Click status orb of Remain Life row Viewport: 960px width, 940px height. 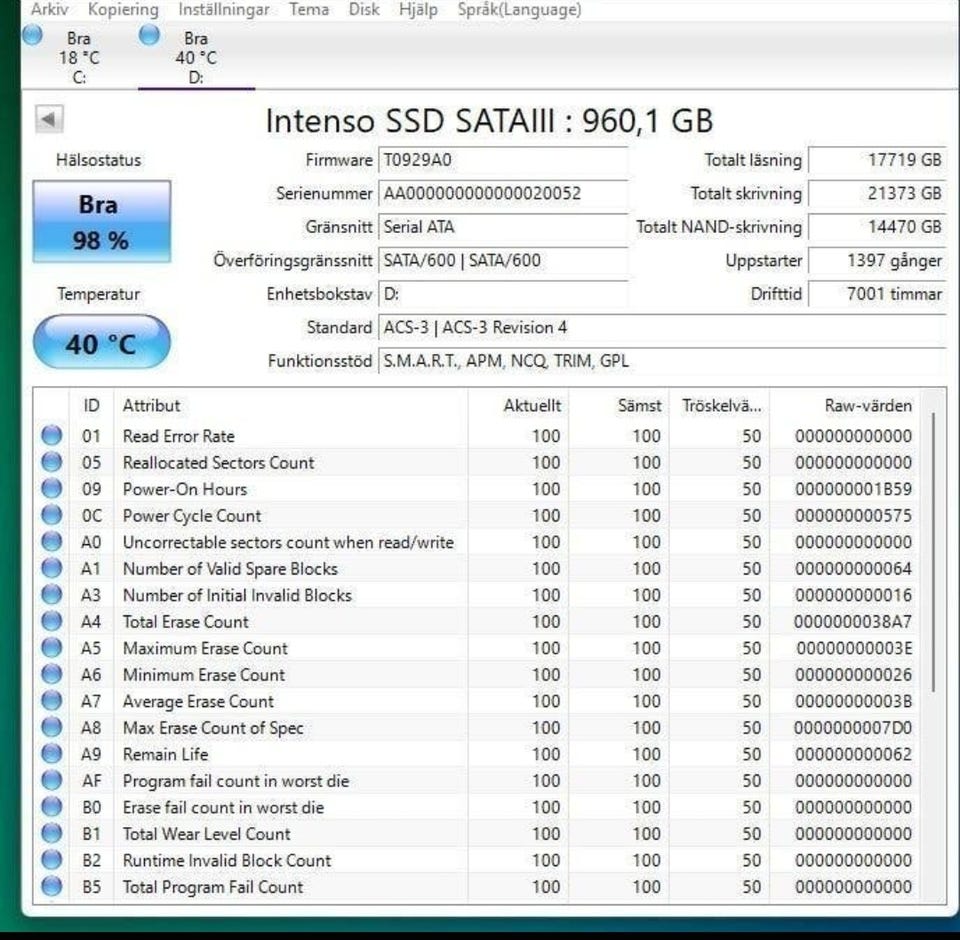51,754
